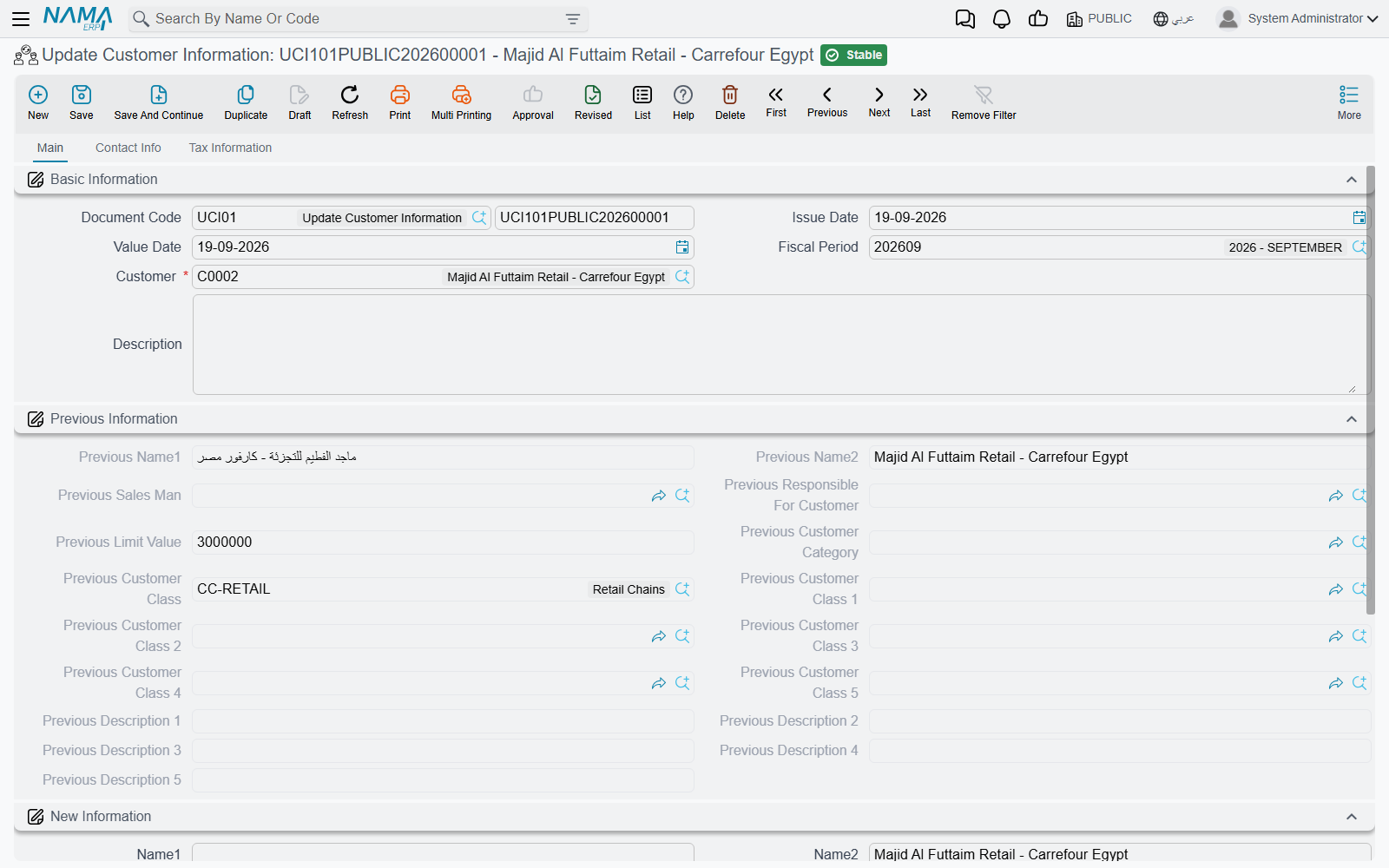Open the Tax Information tab
Viewport: 1389px width, 868px height.
click(x=230, y=148)
